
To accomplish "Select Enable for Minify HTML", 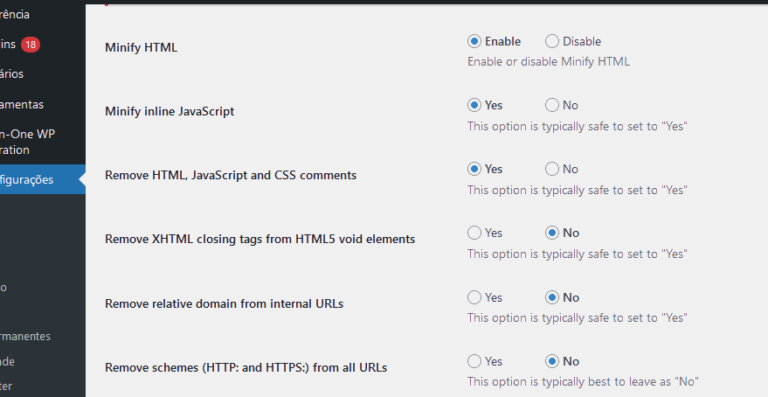I will (x=474, y=41).
